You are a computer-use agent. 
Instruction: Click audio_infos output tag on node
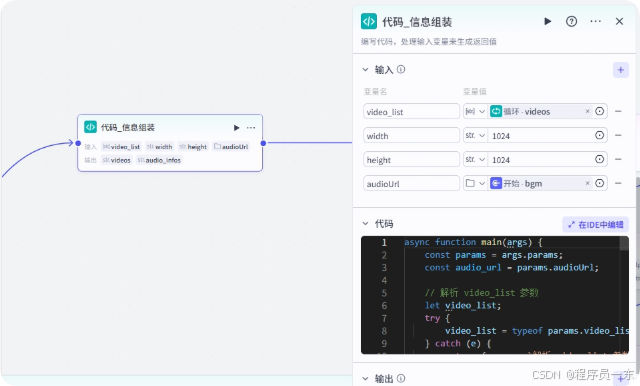coord(159,160)
